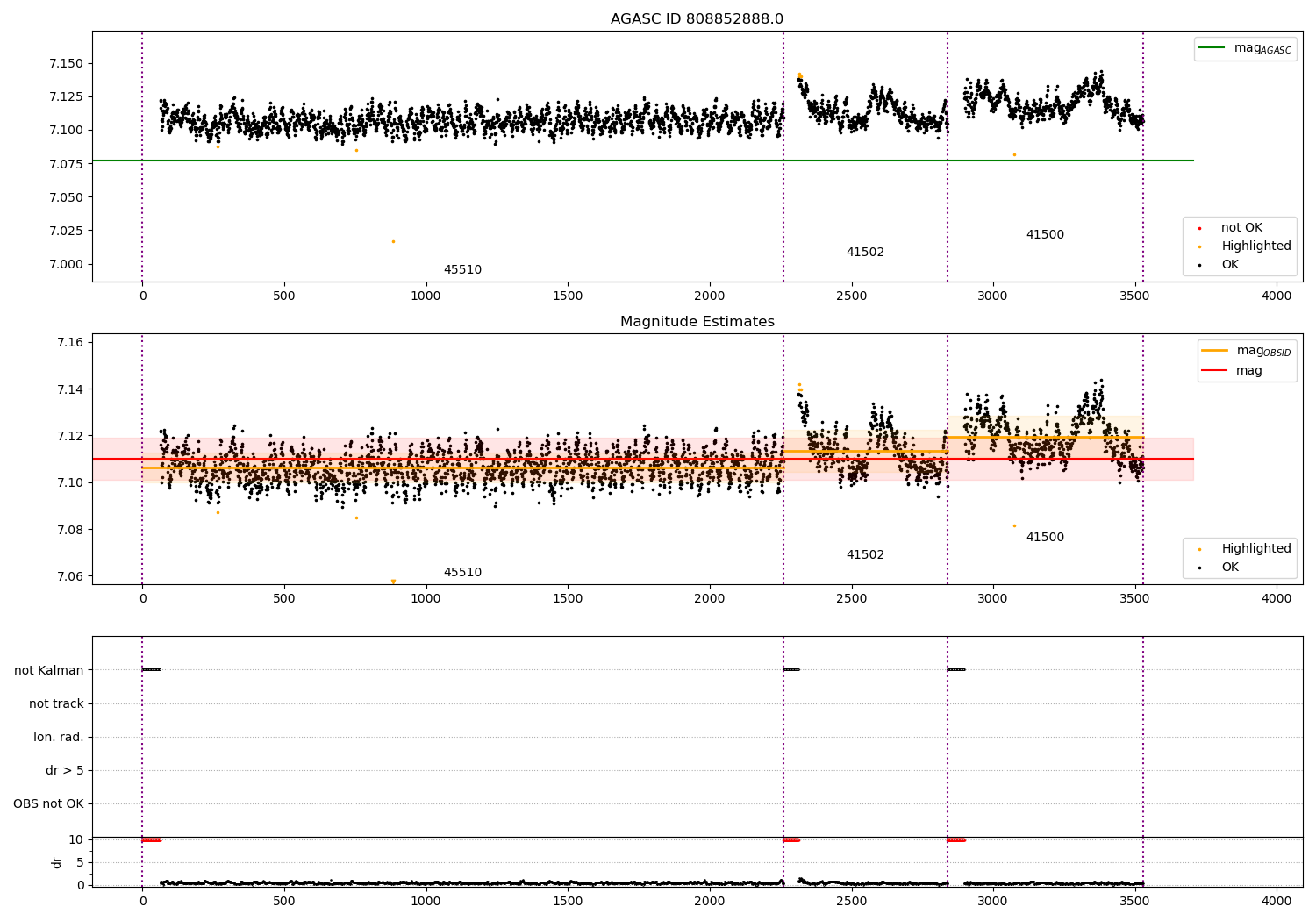Click the 41500 label in top plot
Viewport: 1316px width, 921px height.
1045,235
